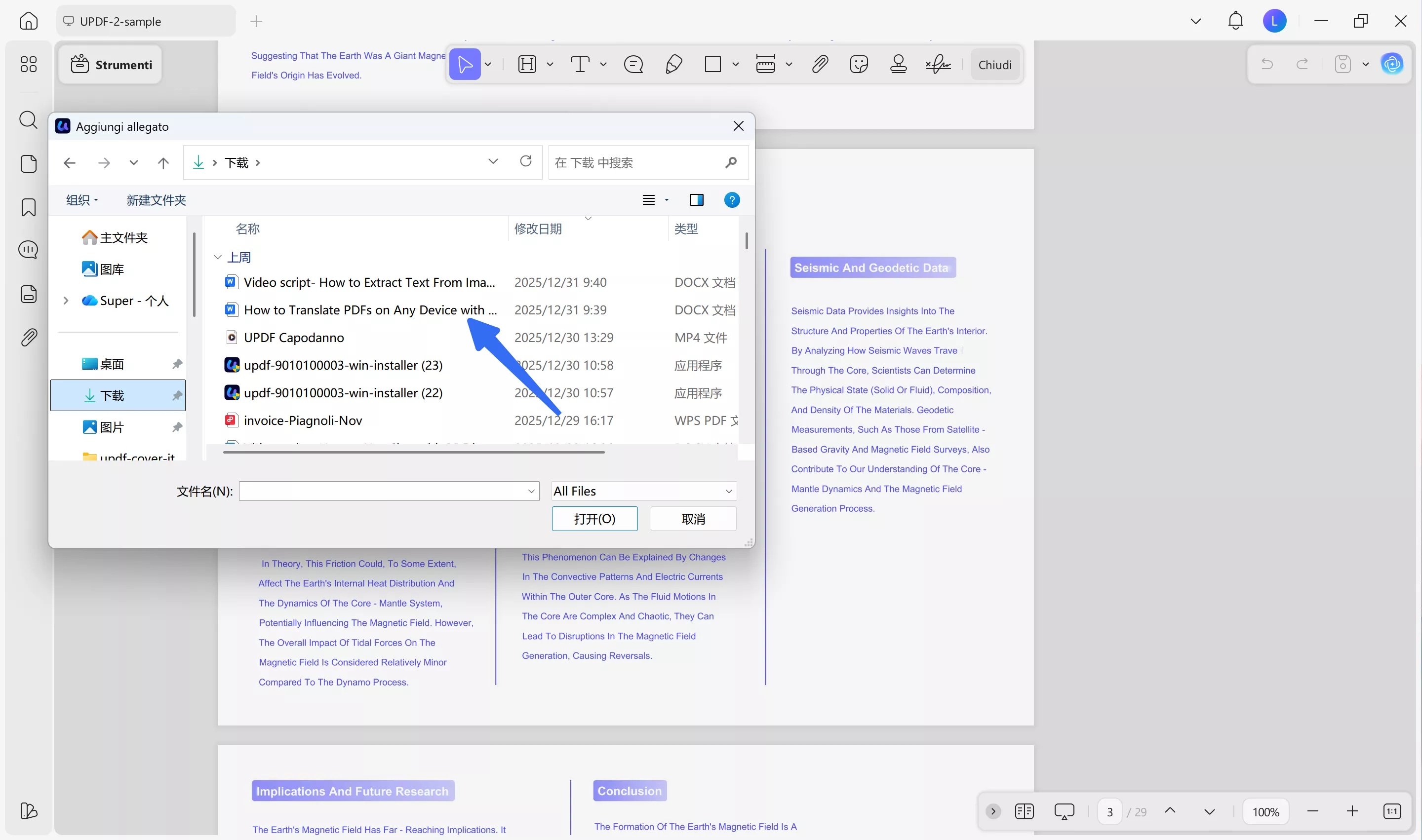Open search in the left sidebar

click(28, 119)
